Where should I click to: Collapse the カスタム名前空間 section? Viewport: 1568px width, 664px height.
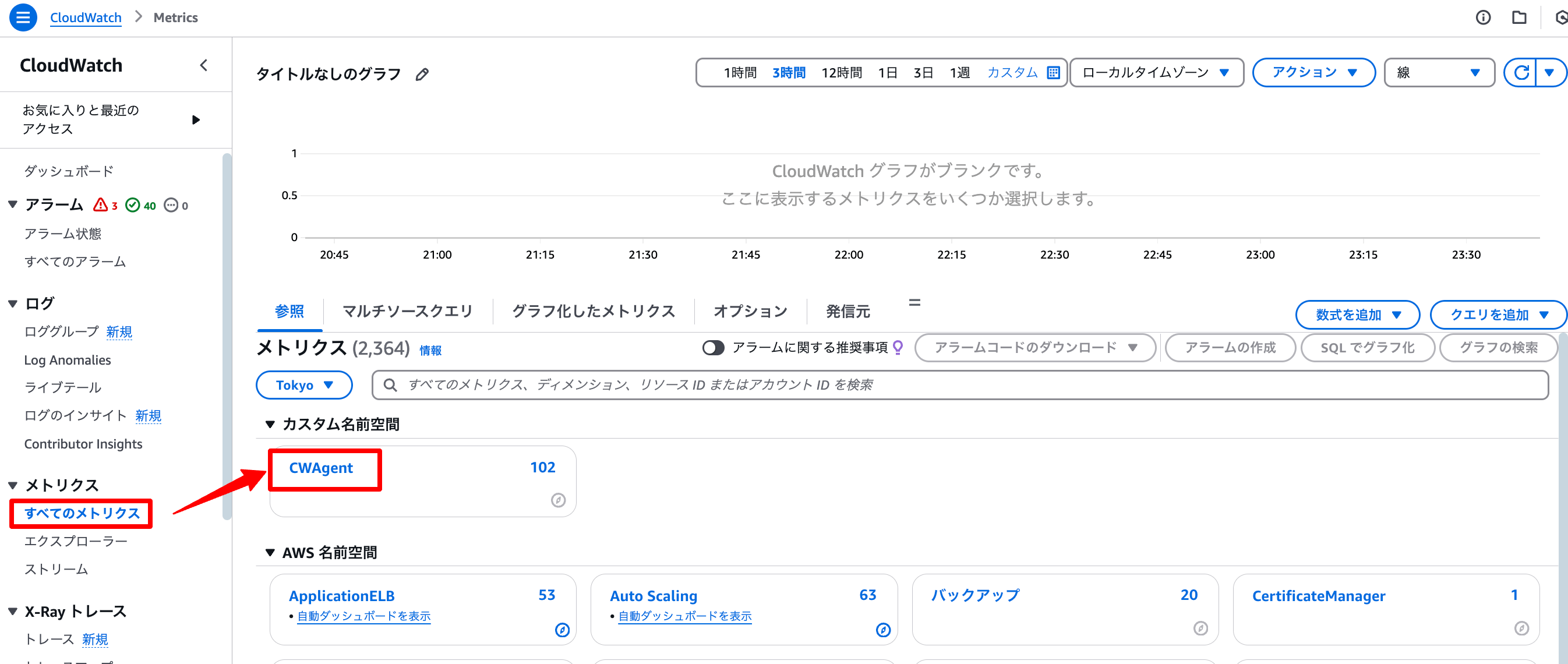coord(270,424)
